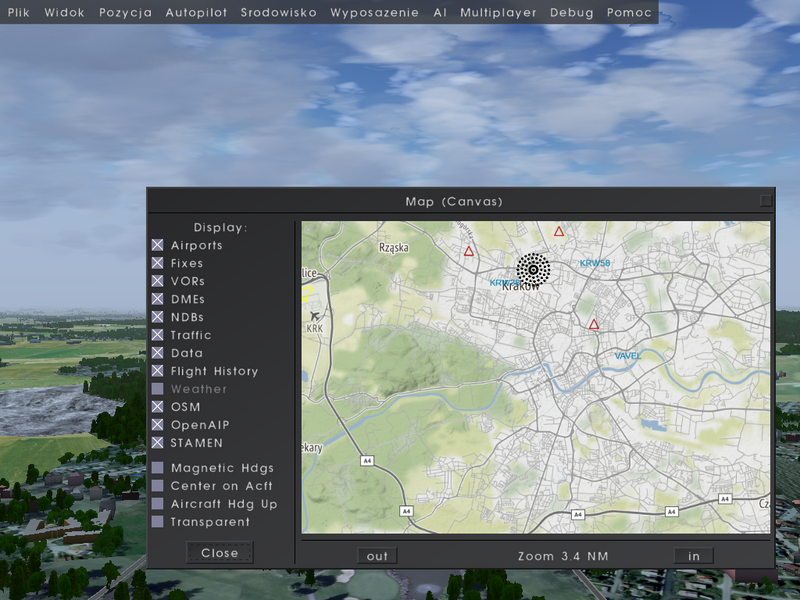Click the red triangle marker above VAVEL
This screenshot has width=800, height=600.
coord(593,324)
